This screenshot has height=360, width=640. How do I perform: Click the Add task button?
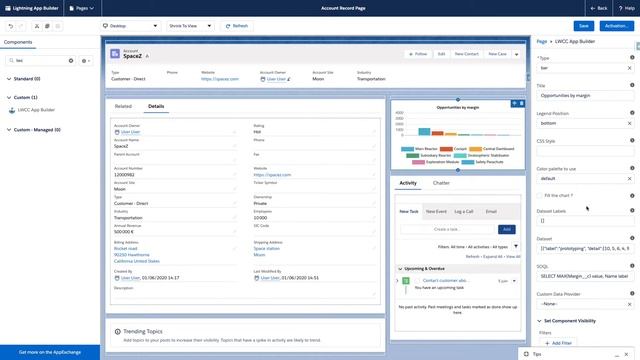coord(507,229)
